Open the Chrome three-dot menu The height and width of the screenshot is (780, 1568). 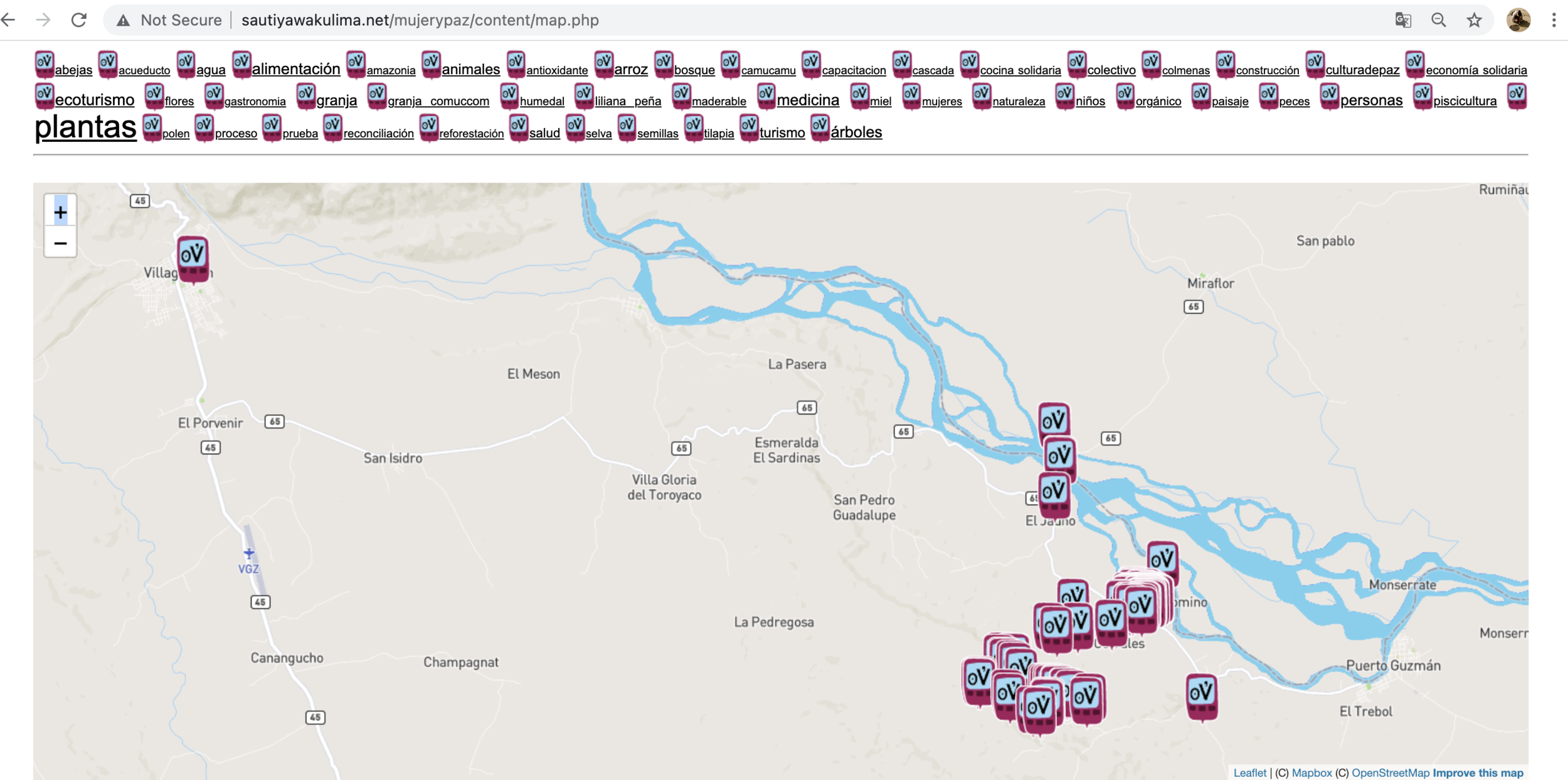click(x=1554, y=19)
